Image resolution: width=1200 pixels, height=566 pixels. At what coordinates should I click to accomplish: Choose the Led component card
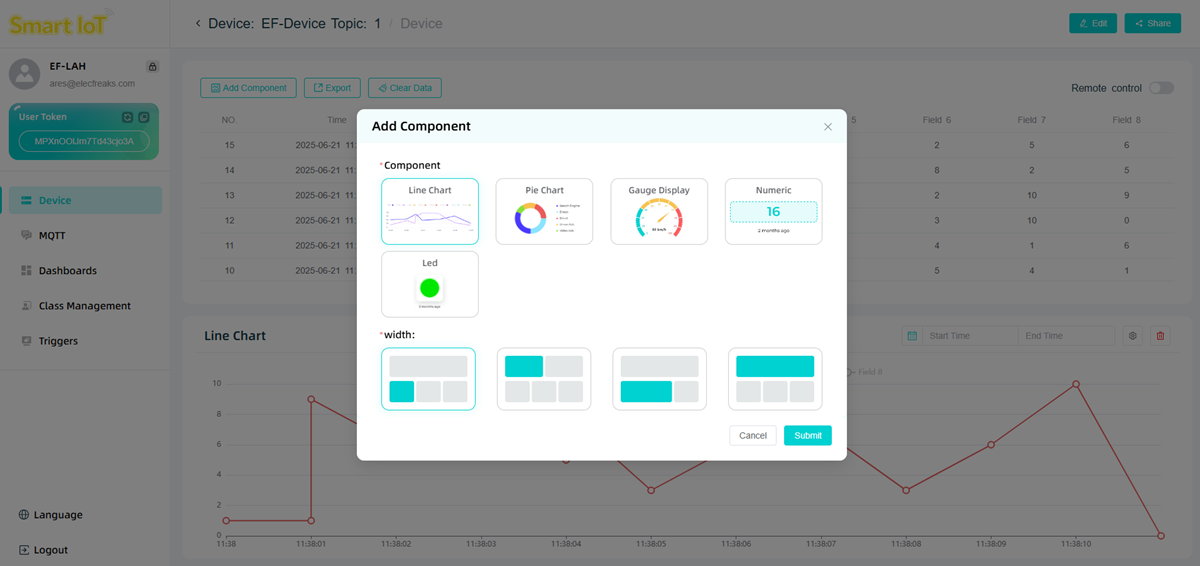point(430,284)
